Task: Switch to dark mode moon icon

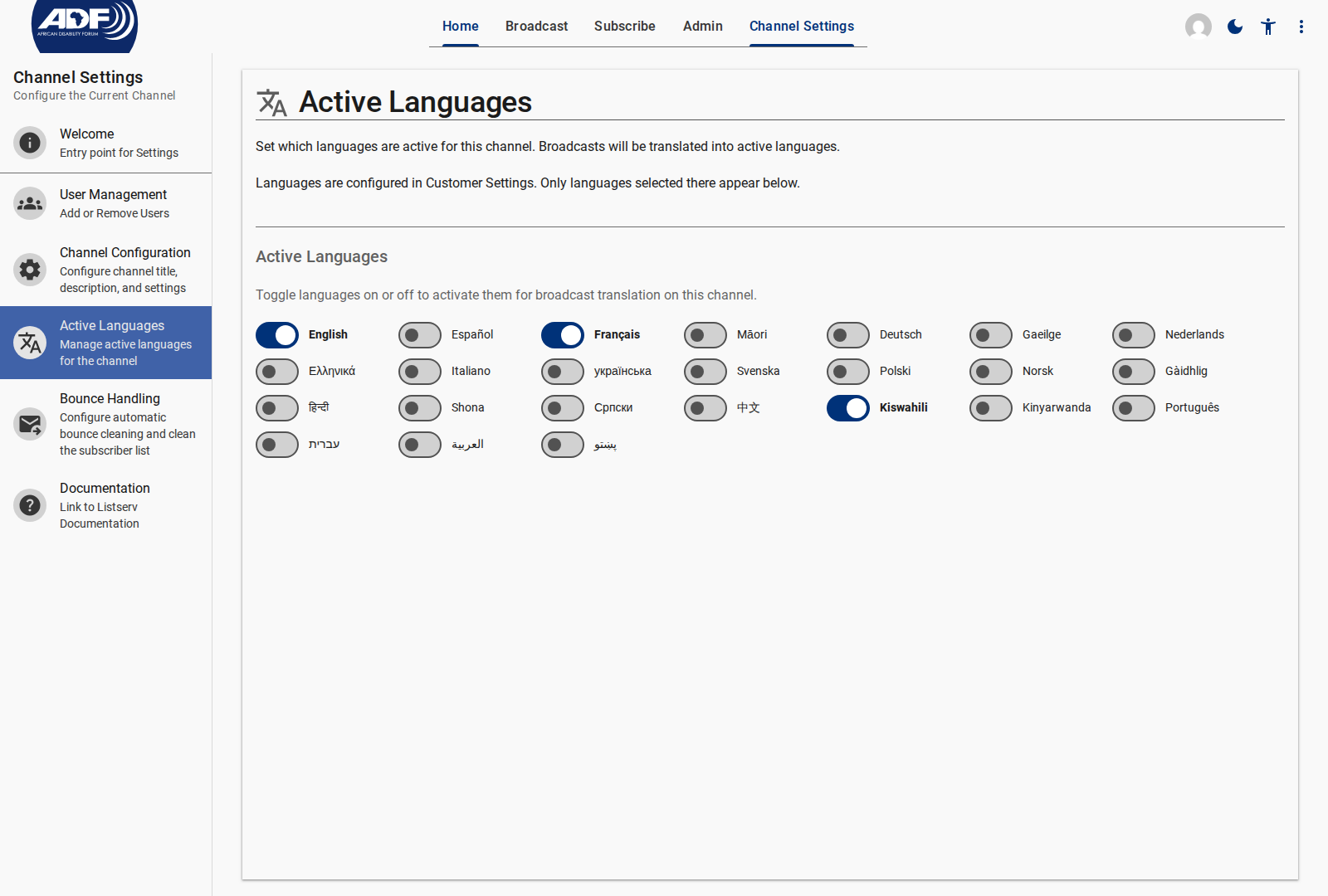Action: (x=1235, y=27)
